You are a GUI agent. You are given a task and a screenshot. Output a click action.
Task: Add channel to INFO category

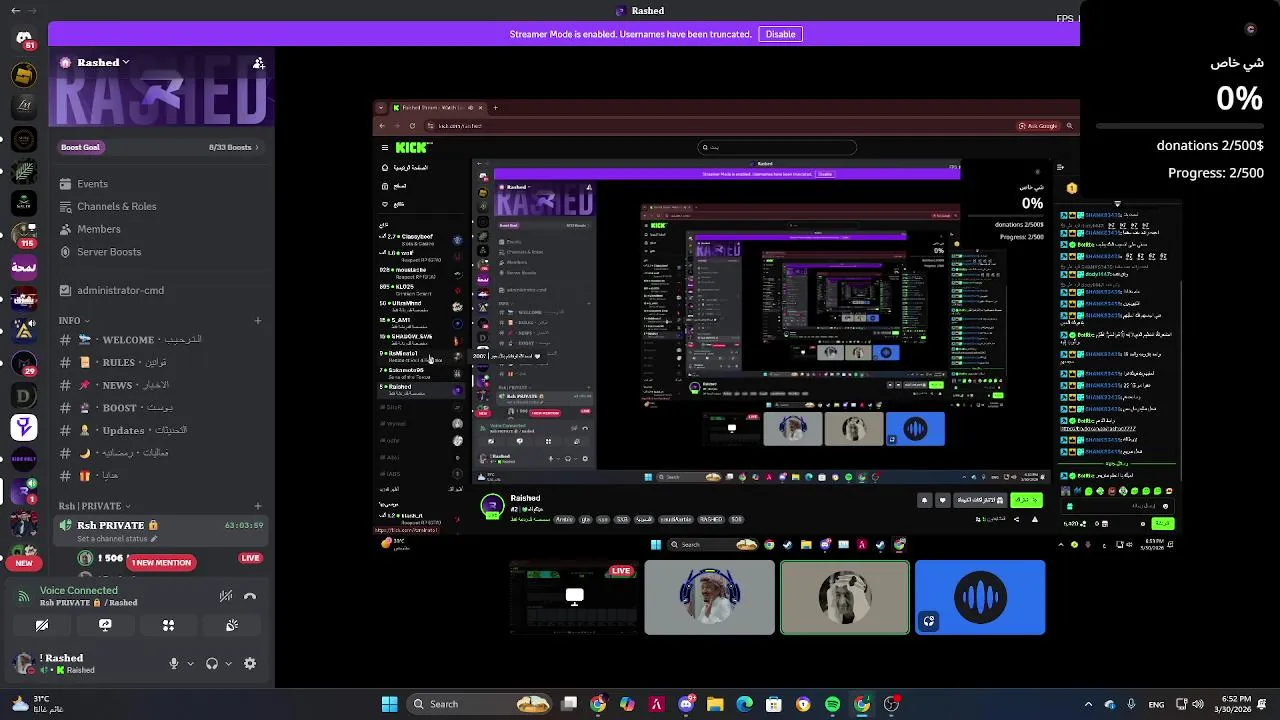[x=258, y=321]
